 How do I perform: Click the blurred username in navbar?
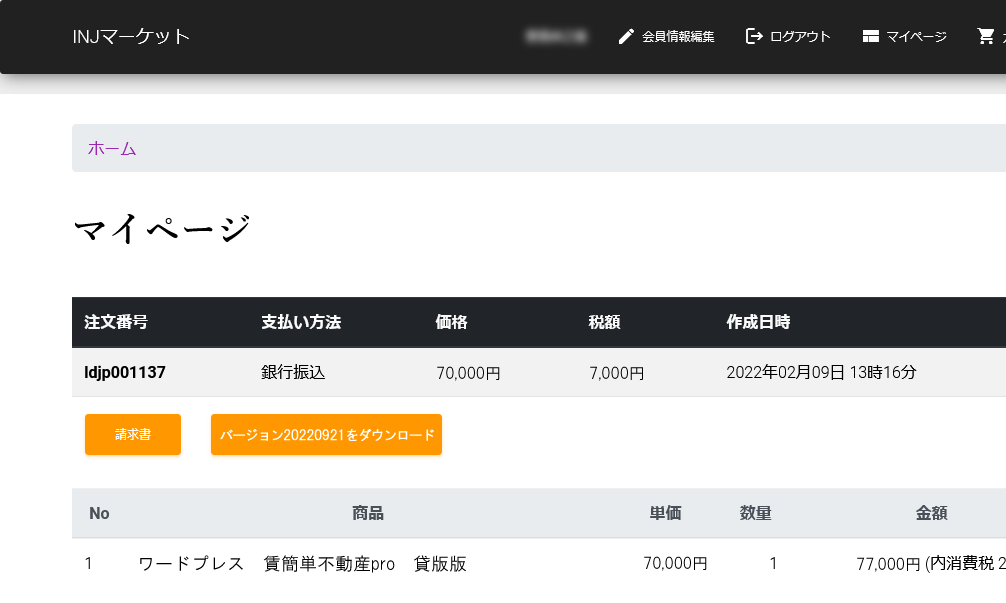pos(556,37)
